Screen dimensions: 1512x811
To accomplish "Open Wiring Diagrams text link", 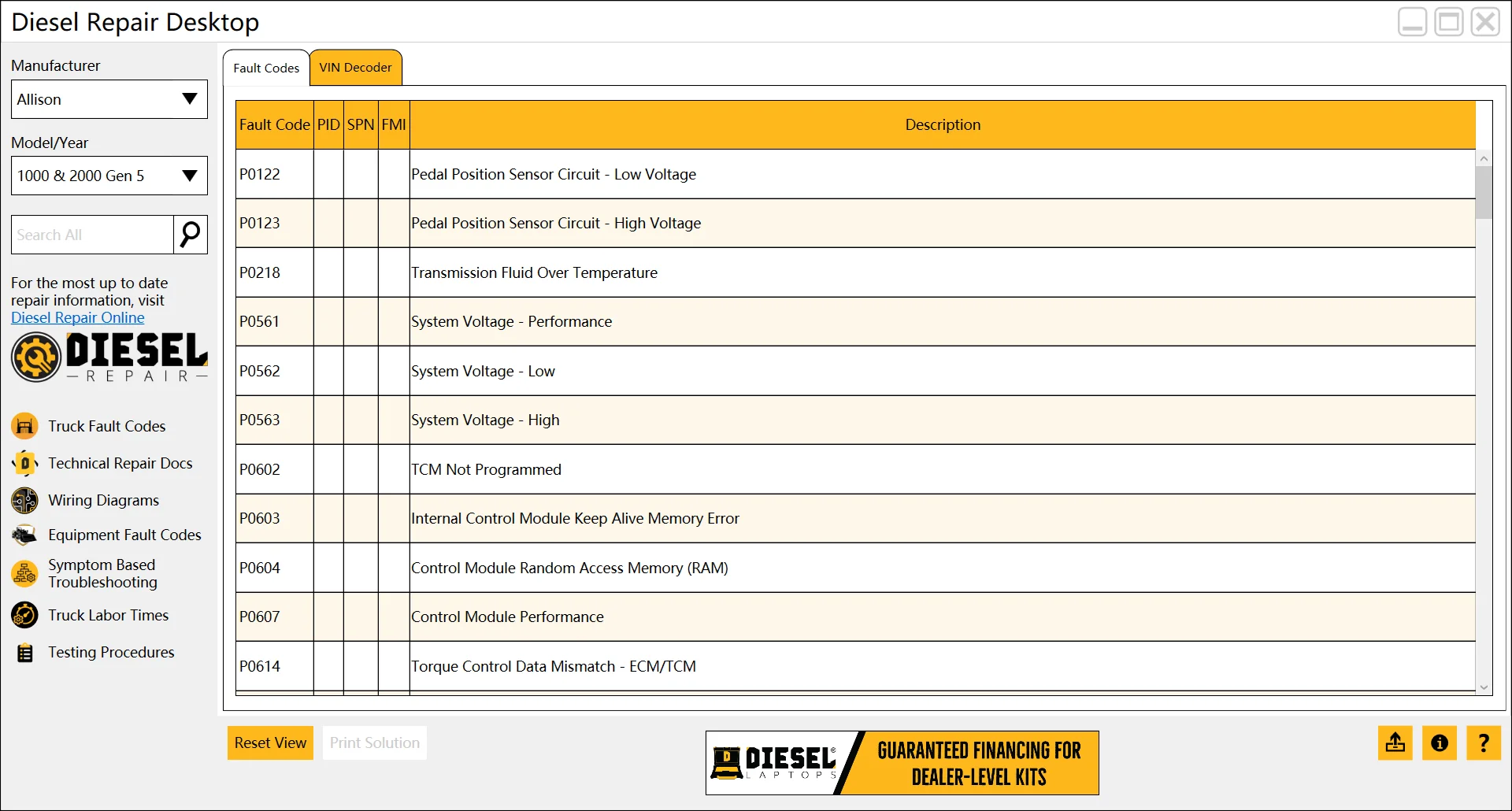I will click(x=103, y=500).
